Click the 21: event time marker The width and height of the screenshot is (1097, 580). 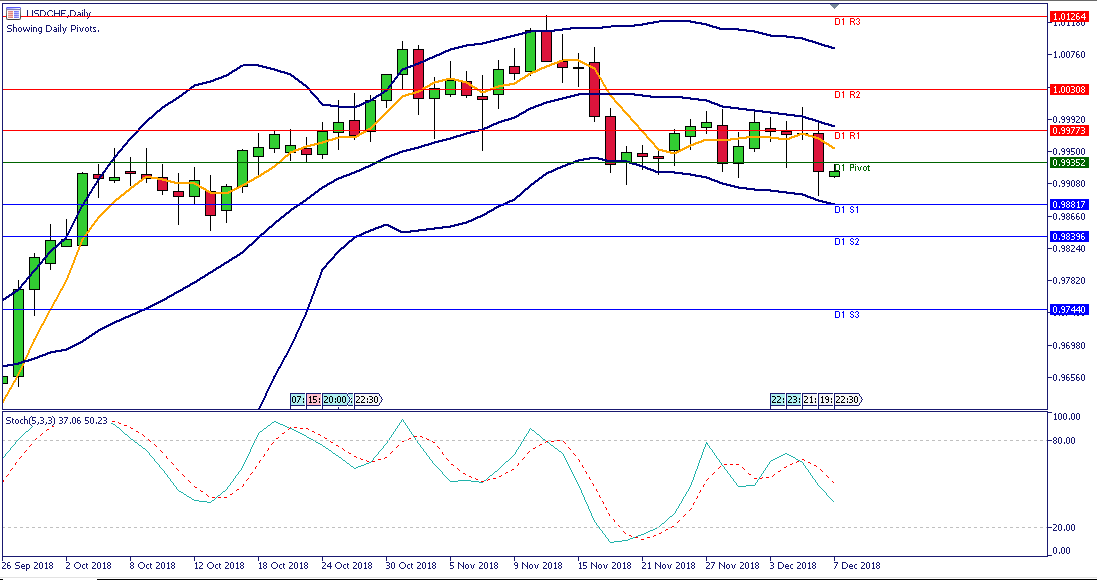pos(809,399)
